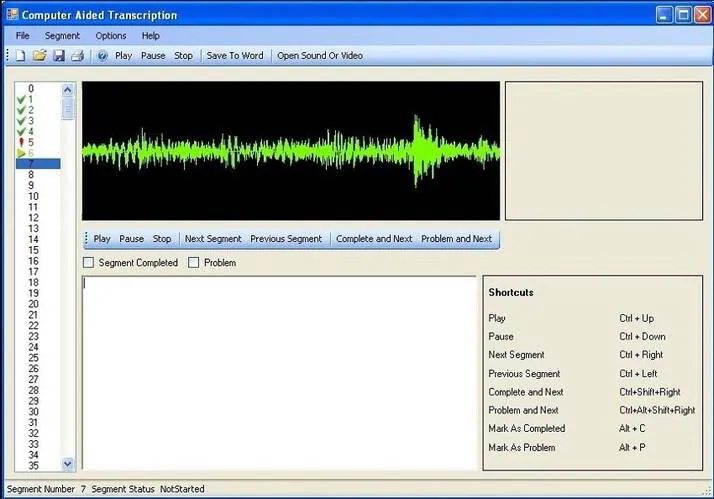Select completed segment 1 with checkmark
Image resolution: width=714 pixels, height=499 pixels.
pos(25,99)
